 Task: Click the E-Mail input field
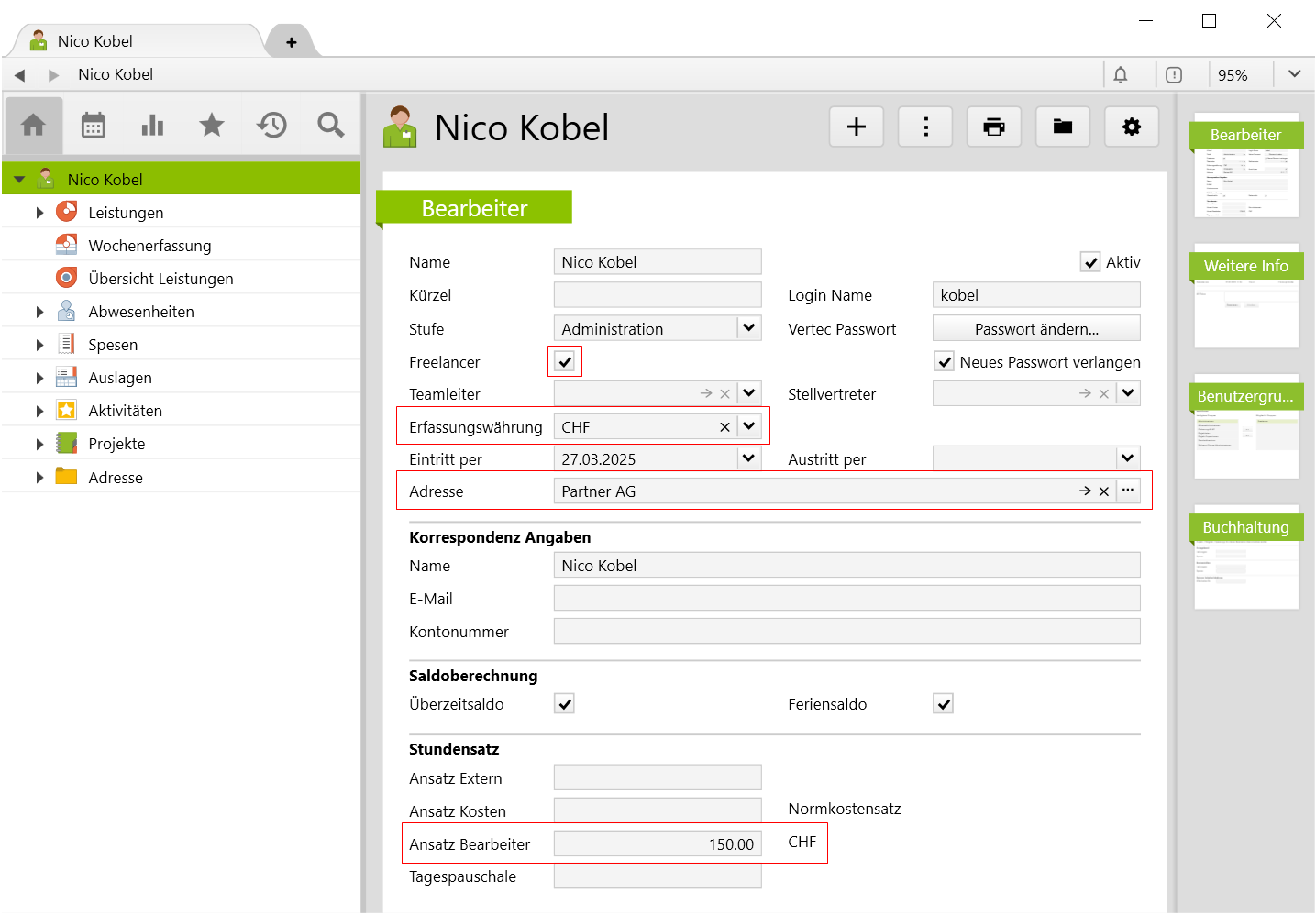(x=846, y=599)
